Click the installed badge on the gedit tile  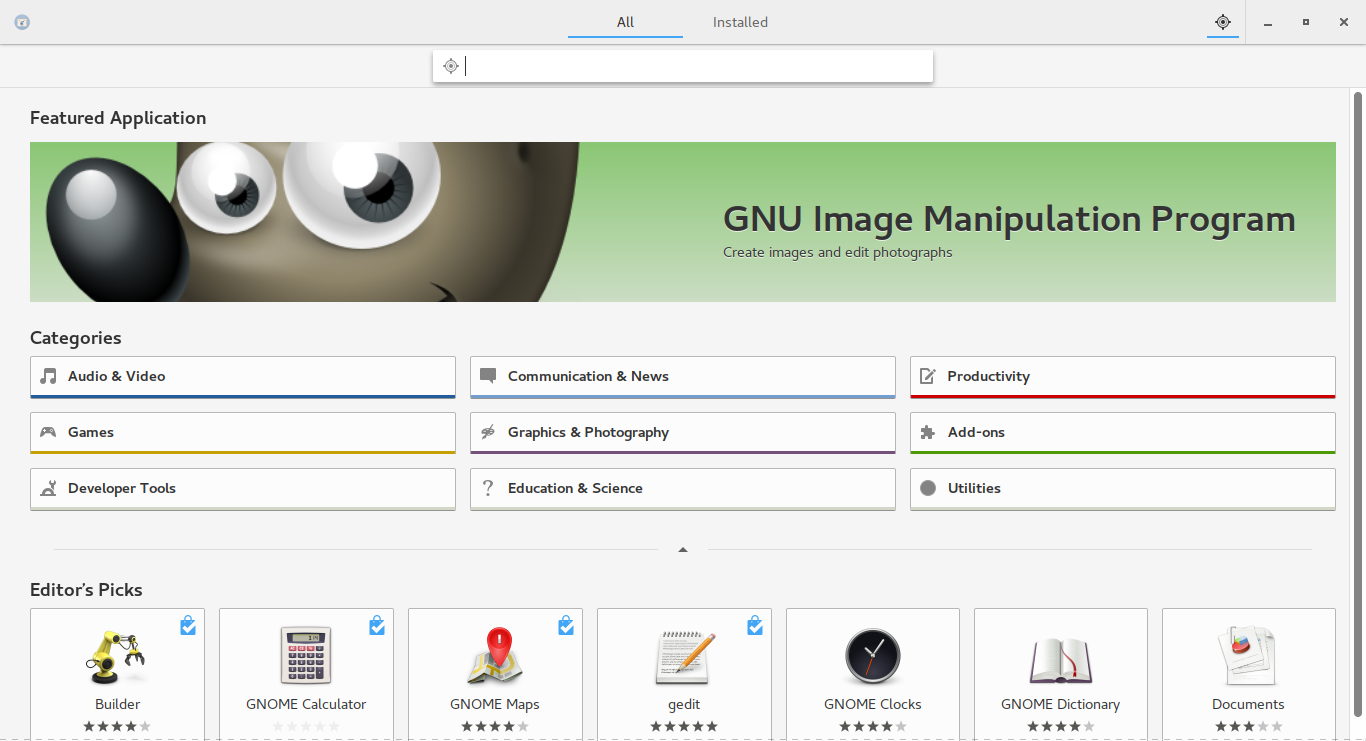tap(755, 625)
